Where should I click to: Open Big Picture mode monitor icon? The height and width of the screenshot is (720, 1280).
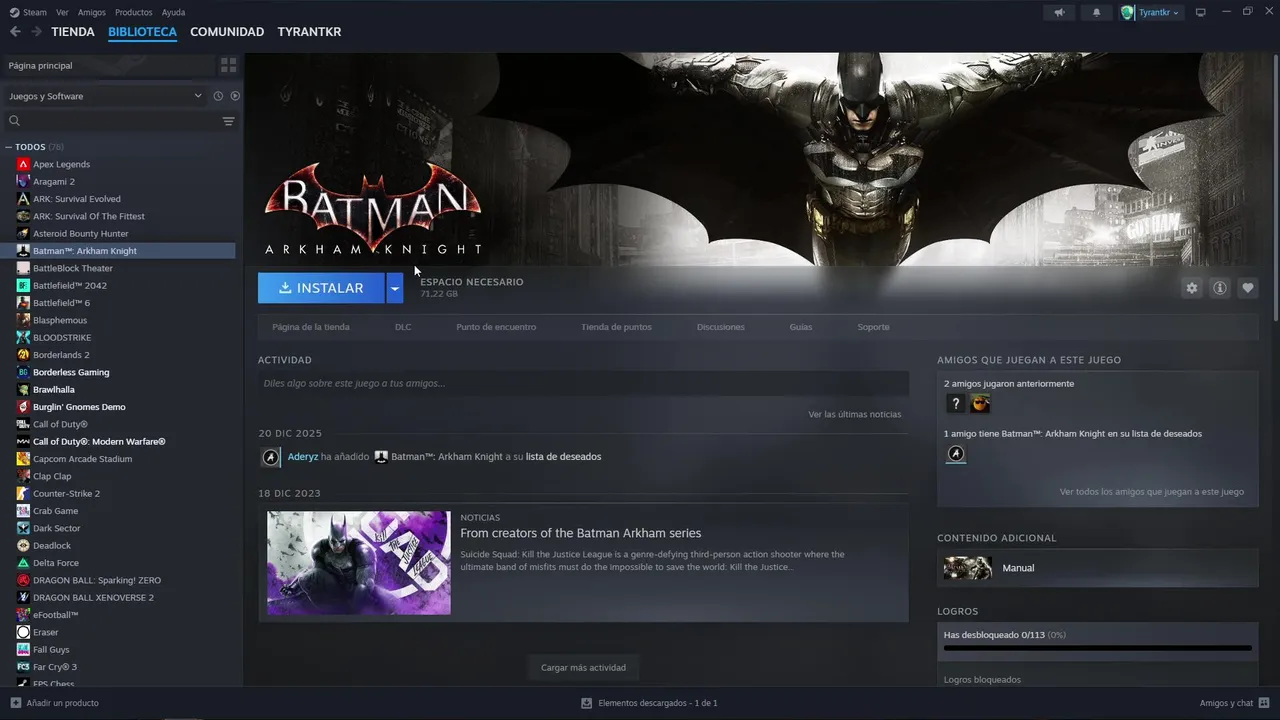(x=1201, y=12)
